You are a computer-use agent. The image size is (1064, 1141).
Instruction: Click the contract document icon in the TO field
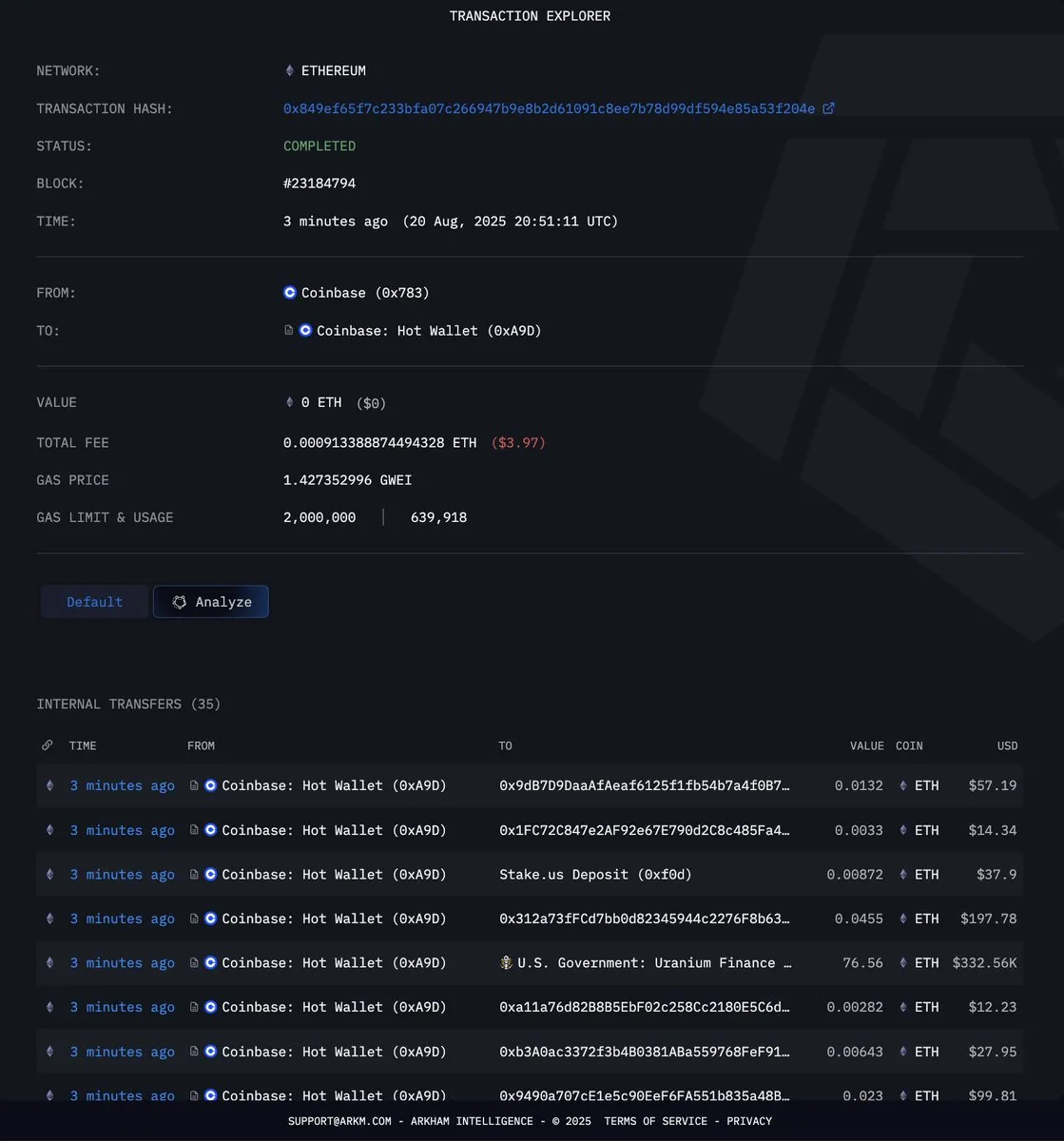pyautogui.click(x=289, y=331)
